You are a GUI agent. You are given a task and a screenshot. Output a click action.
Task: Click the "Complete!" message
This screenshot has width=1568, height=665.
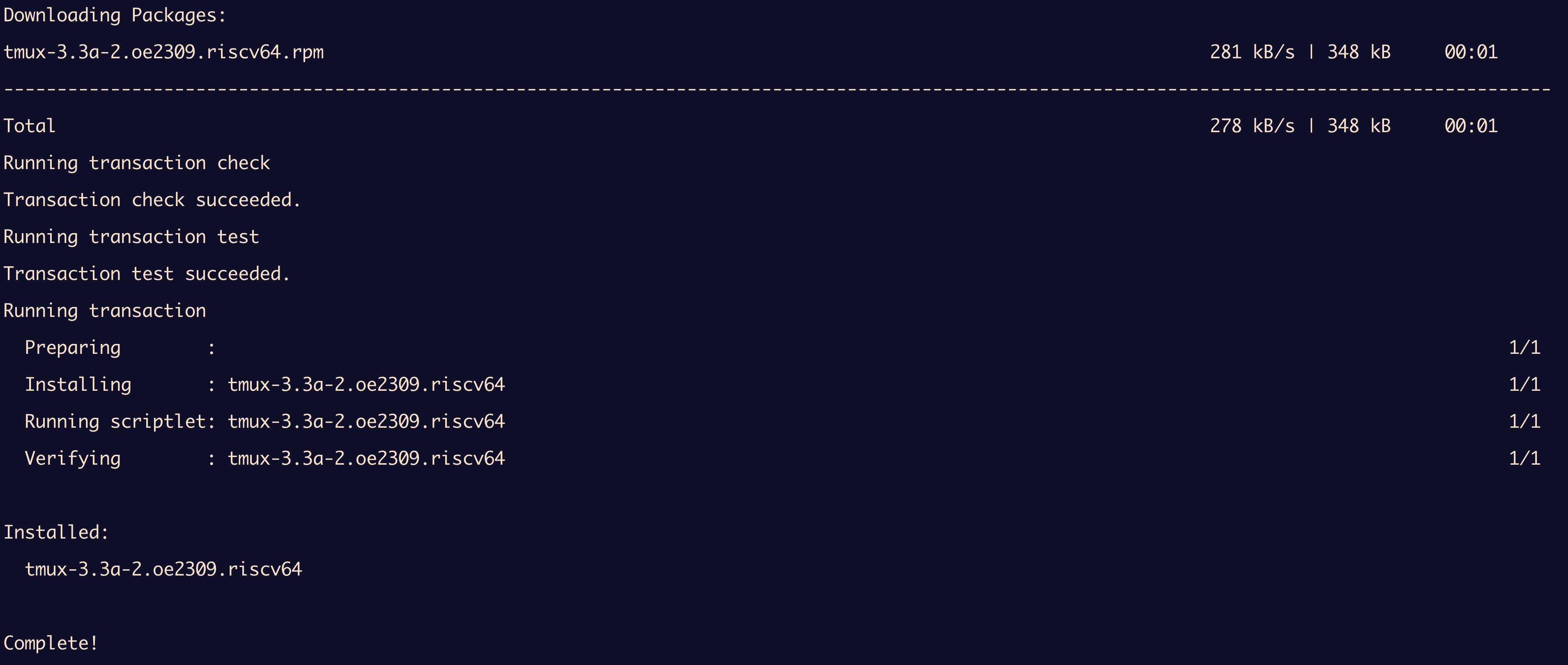51,643
